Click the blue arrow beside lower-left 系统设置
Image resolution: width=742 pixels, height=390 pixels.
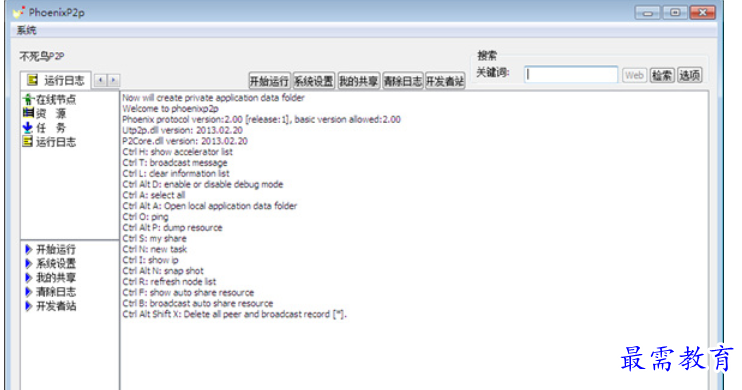coord(28,264)
